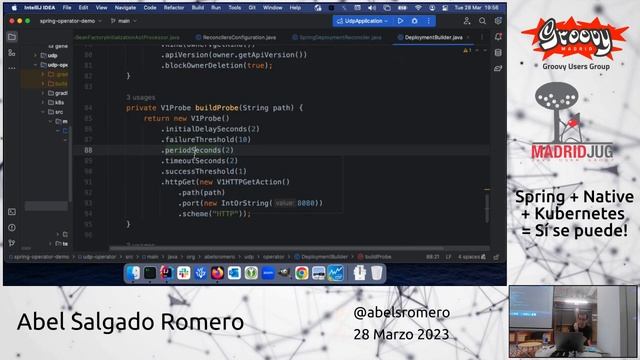Click the editor horizontal scrollbar
640x360 pixels.
pyautogui.click(x=277, y=248)
